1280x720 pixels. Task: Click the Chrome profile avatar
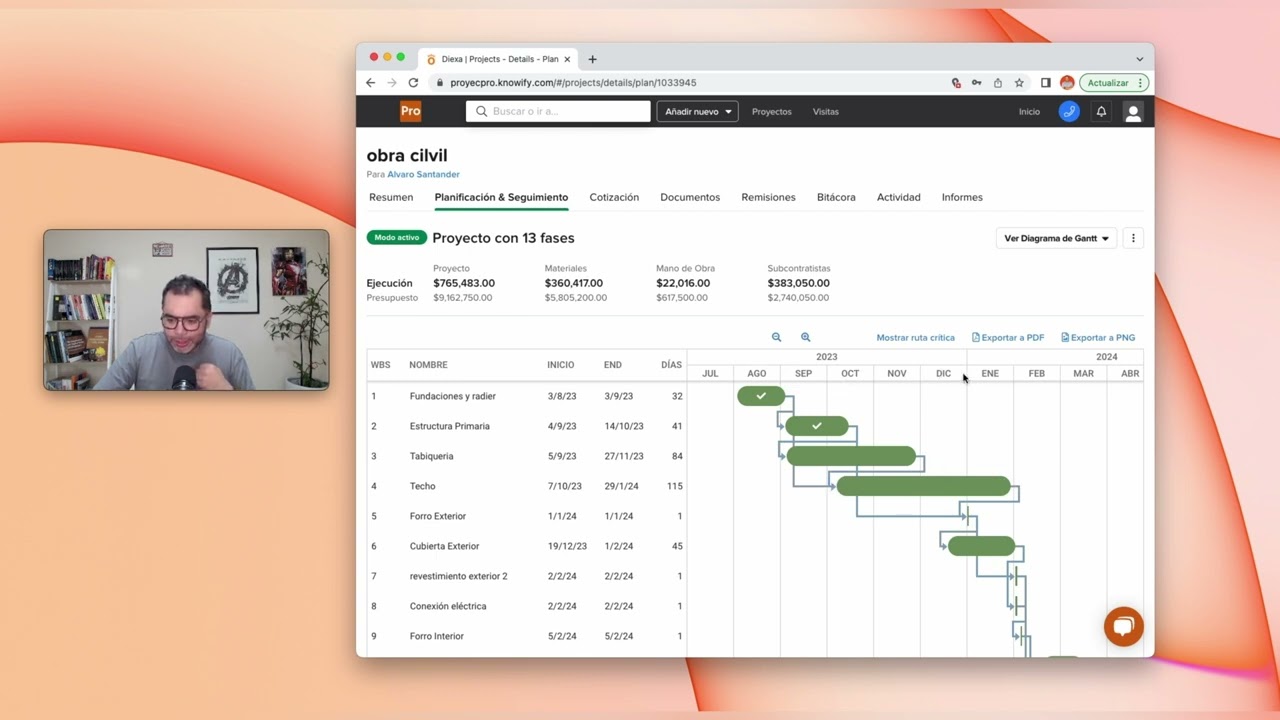1067,83
